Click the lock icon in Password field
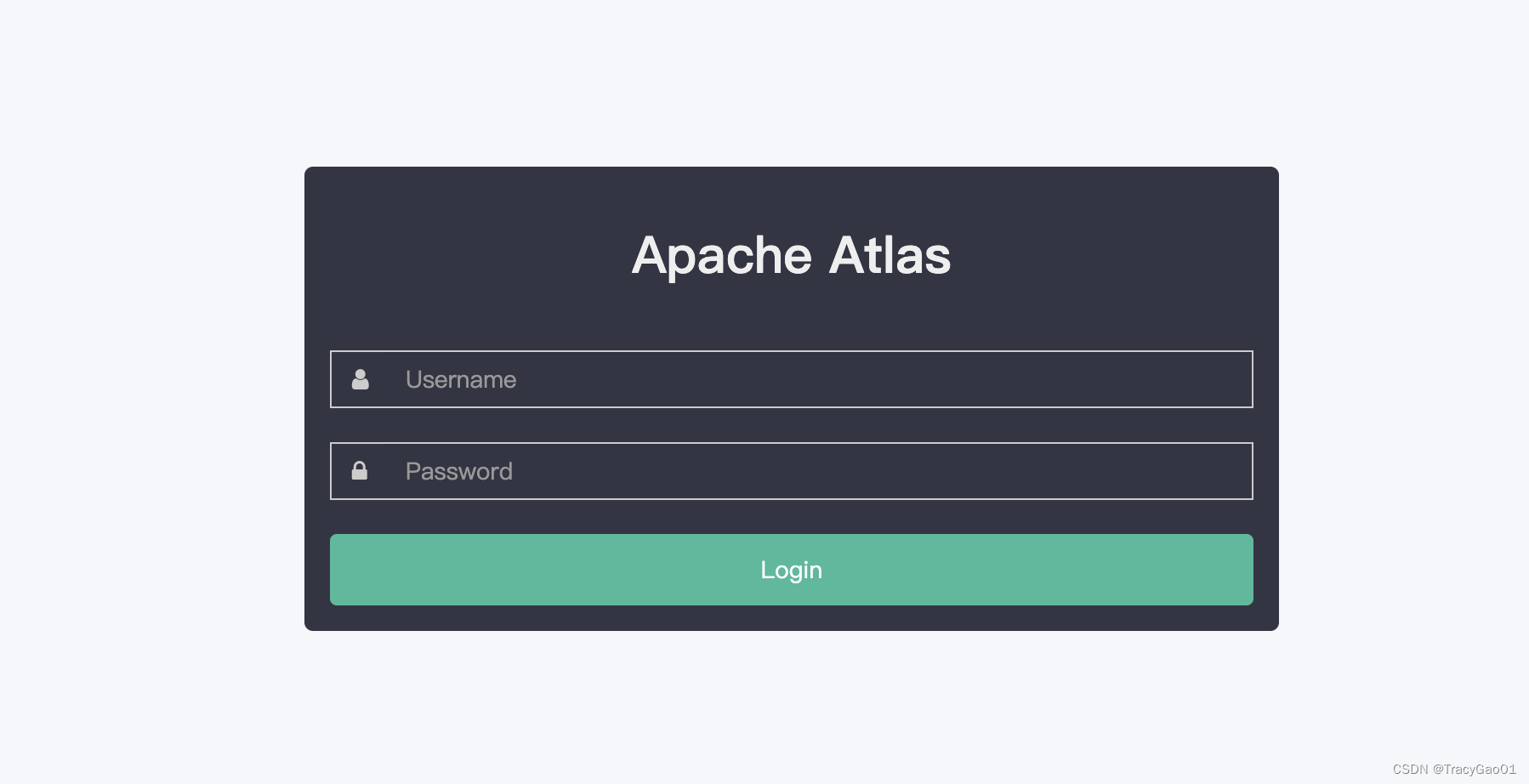 tap(360, 470)
